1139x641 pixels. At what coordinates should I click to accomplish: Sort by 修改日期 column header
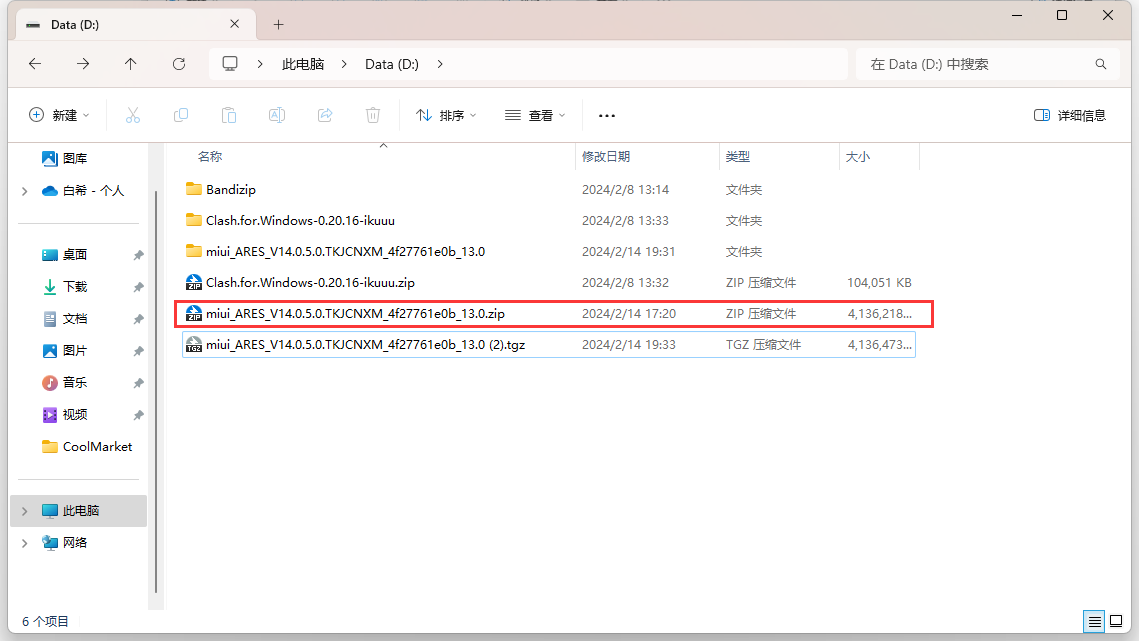[606, 156]
